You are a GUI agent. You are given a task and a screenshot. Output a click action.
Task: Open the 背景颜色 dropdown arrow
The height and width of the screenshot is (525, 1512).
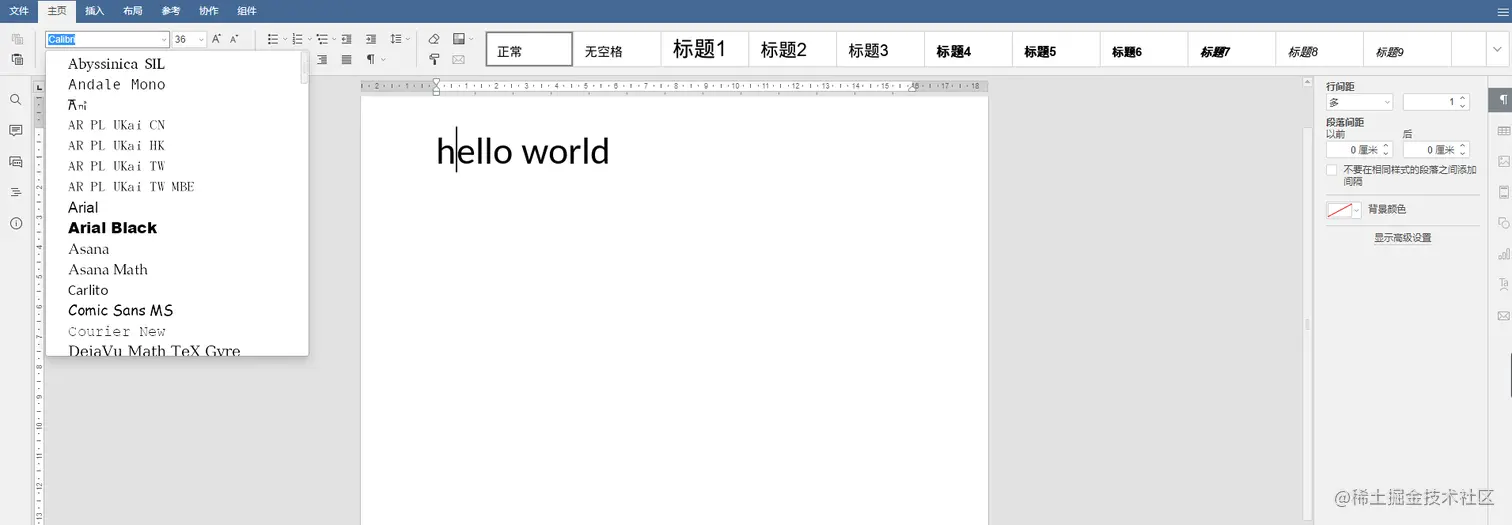point(1357,210)
